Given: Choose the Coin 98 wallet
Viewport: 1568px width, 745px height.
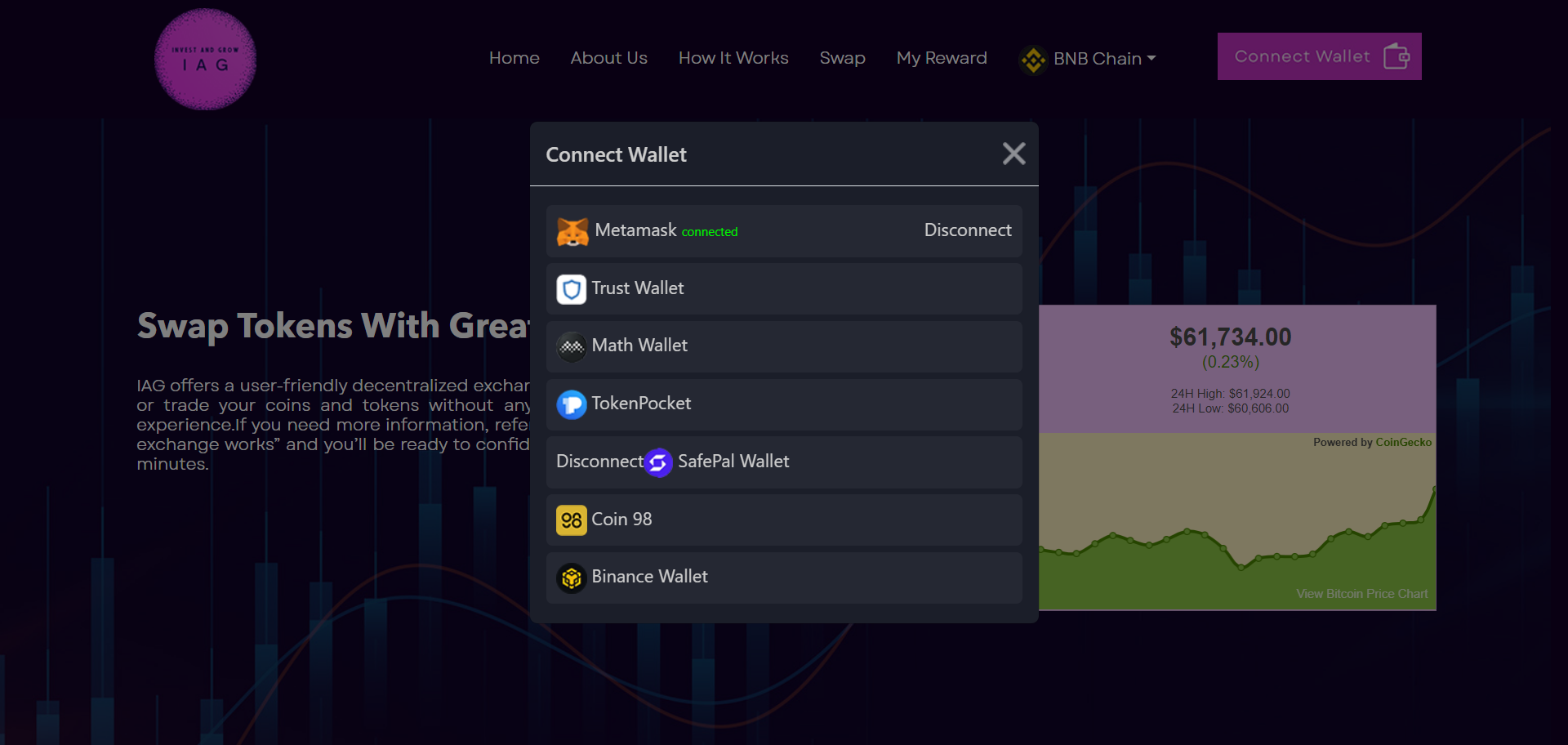Looking at the screenshot, I should (784, 520).
